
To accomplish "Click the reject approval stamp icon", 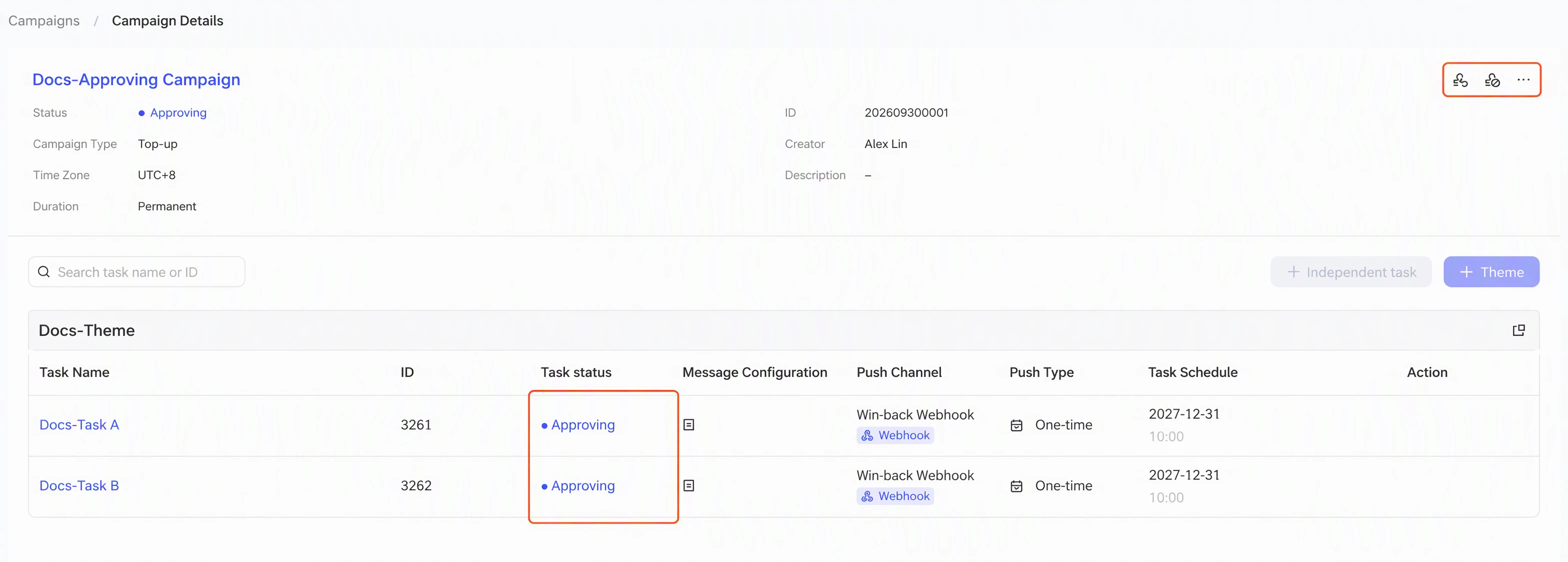I will 1492,80.
